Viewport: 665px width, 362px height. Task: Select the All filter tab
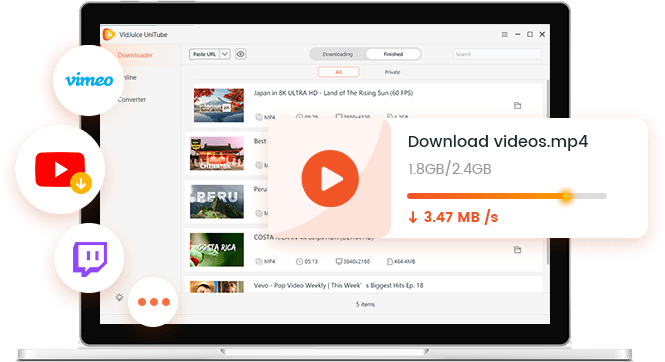point(338,72)
